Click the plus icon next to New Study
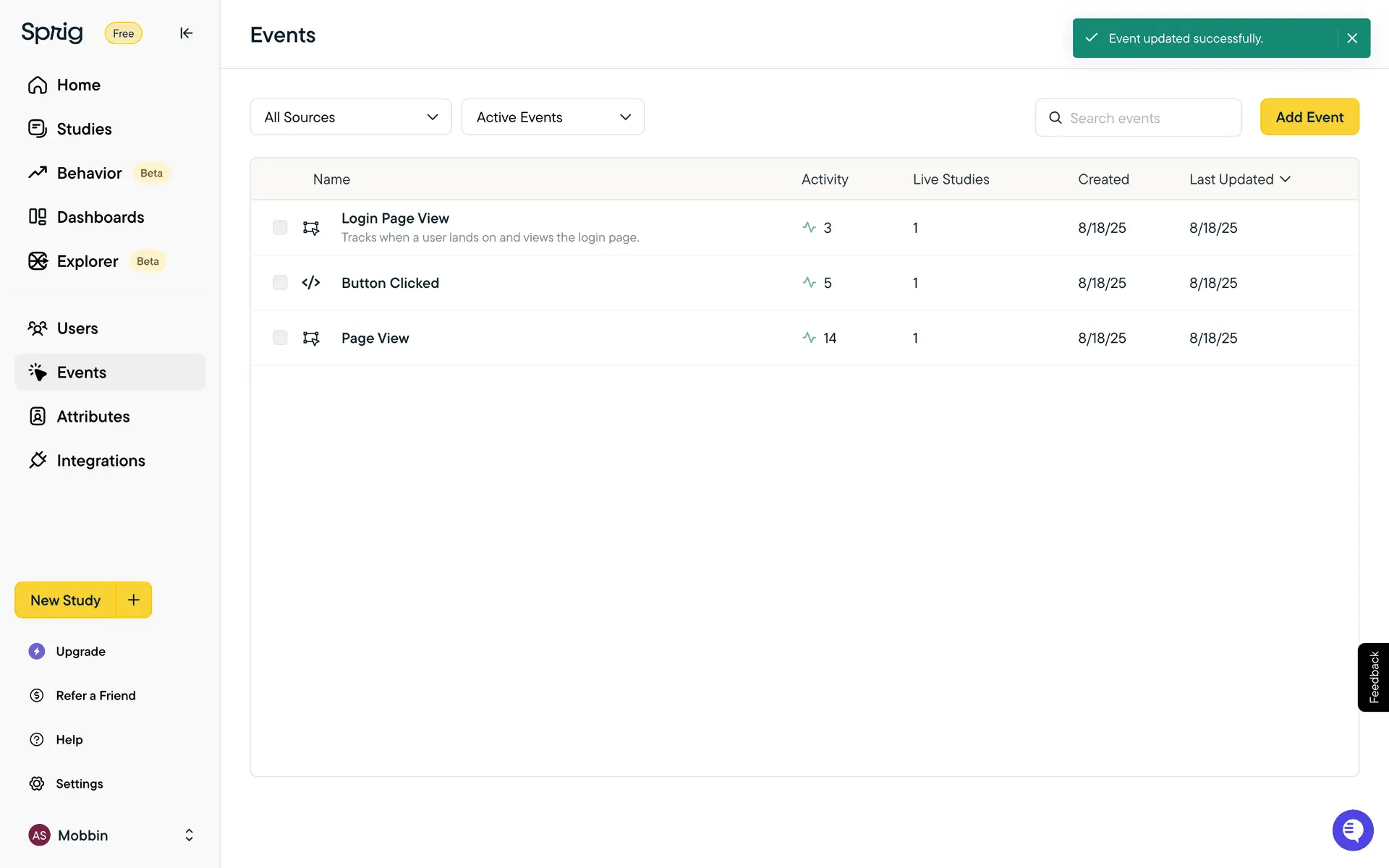 pyautogui.click(x=134, y=600)
